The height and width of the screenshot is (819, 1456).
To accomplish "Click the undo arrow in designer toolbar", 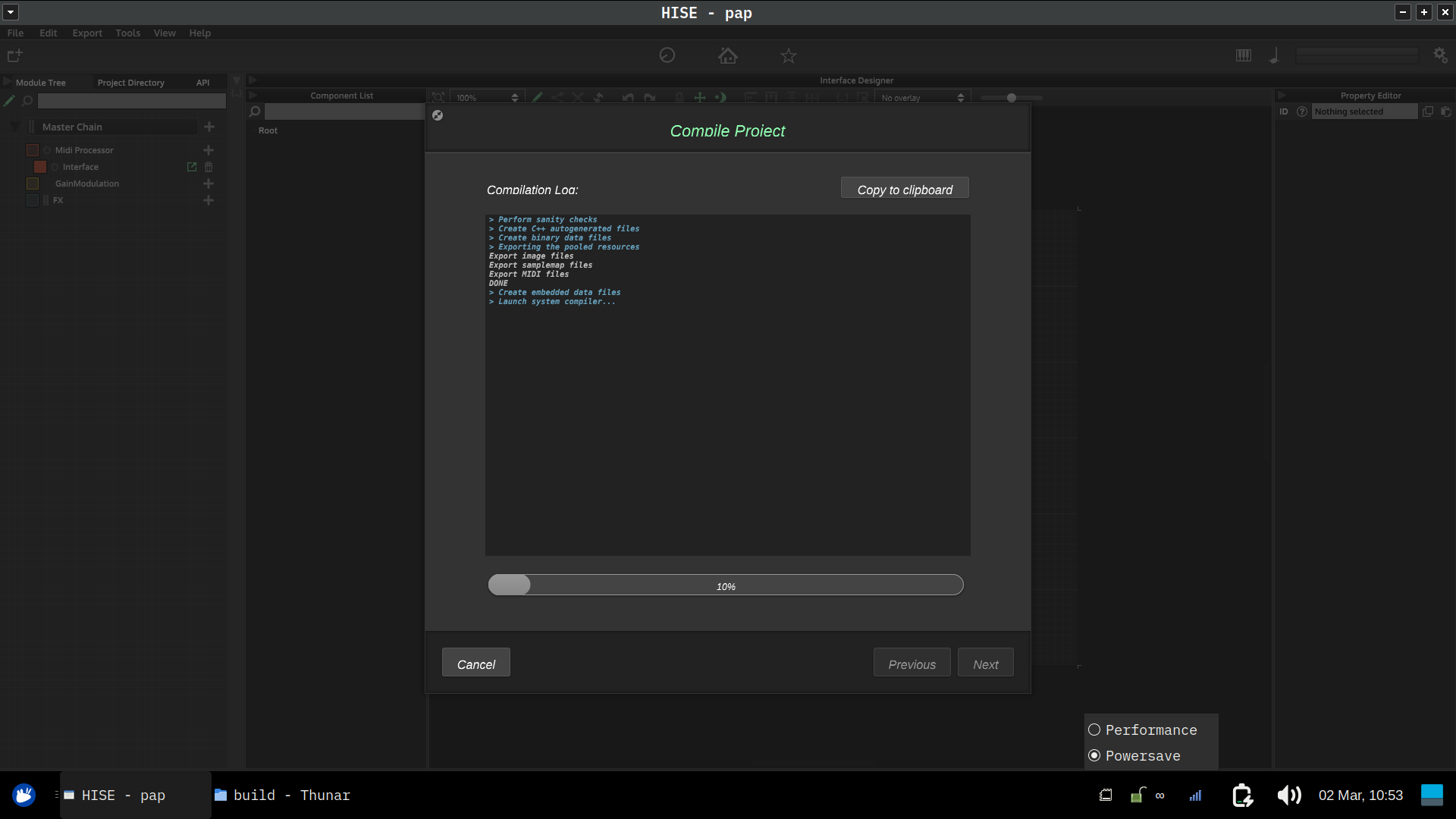I will point(628,98).
